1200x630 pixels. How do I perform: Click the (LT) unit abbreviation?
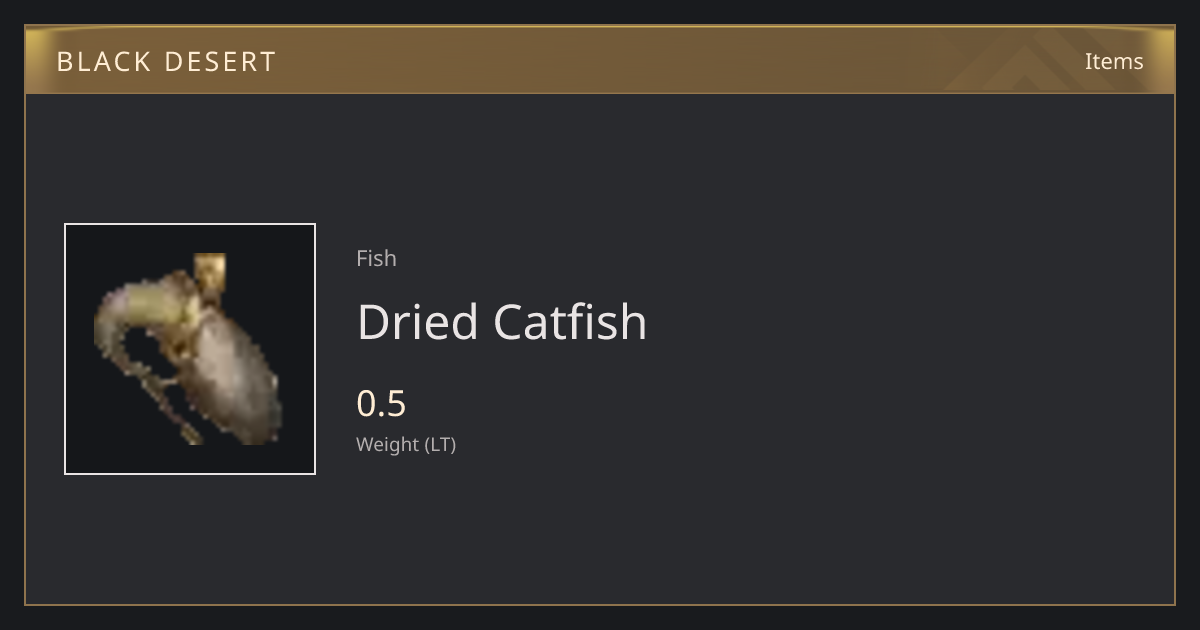click(x=441, y=445)
